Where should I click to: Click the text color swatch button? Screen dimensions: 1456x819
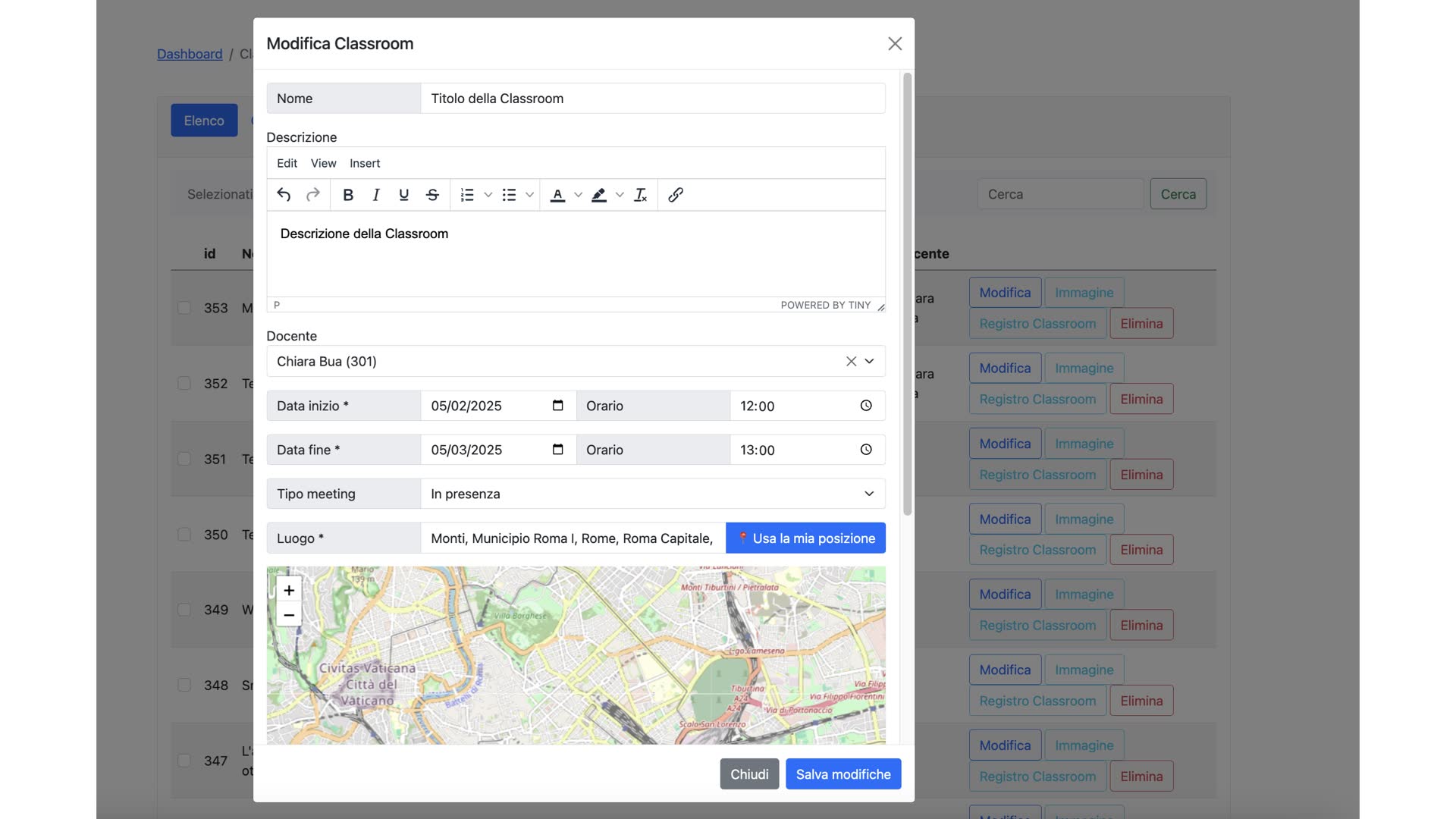coord(557,195)
